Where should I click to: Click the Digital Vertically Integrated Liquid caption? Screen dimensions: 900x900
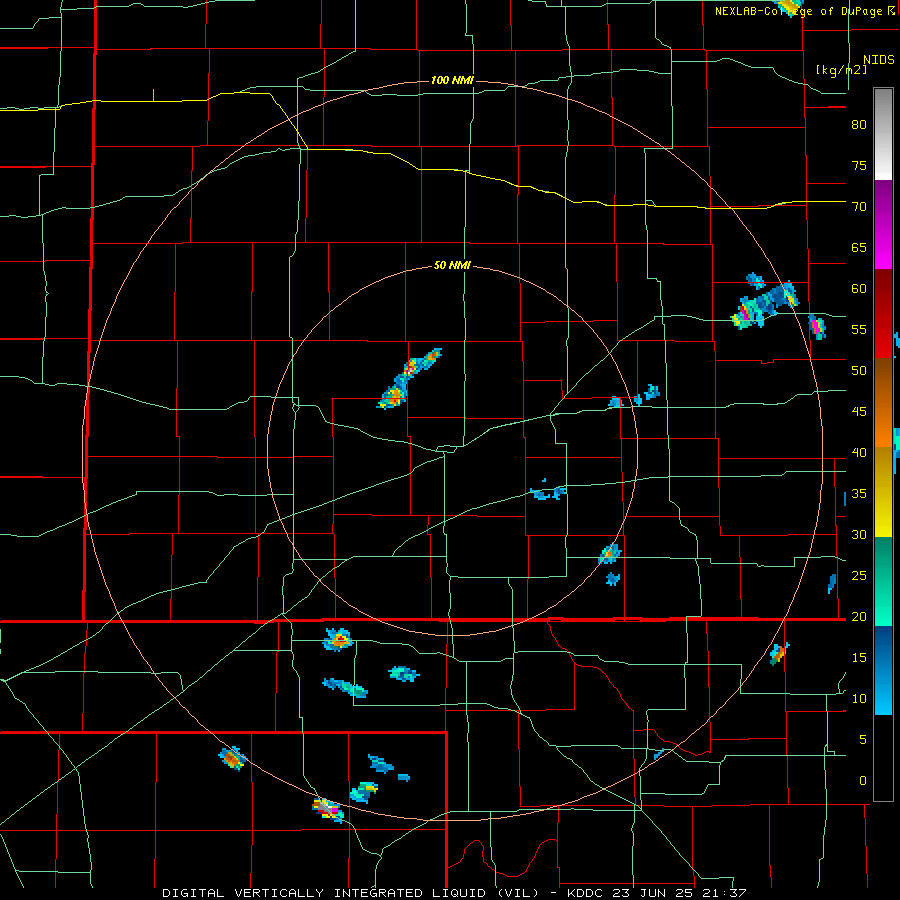coord(454,893)
